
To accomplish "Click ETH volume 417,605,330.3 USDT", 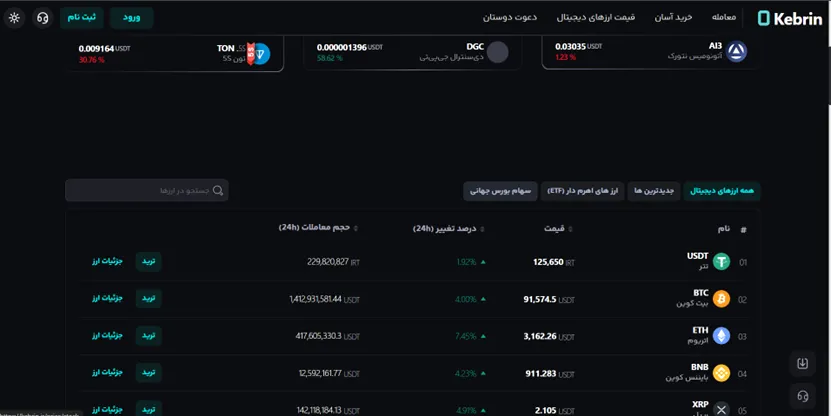I will (328, 336).
